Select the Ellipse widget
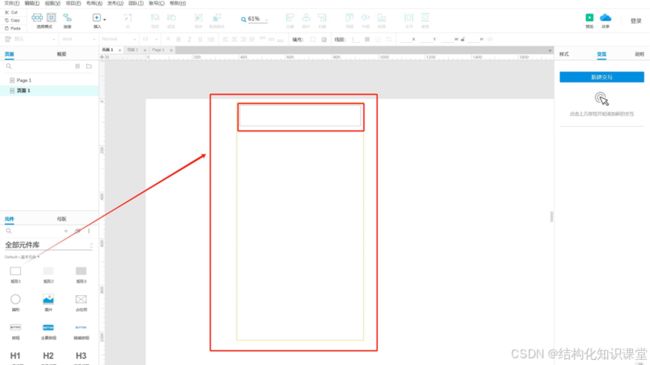650x365 pixels. coord(15,302)
